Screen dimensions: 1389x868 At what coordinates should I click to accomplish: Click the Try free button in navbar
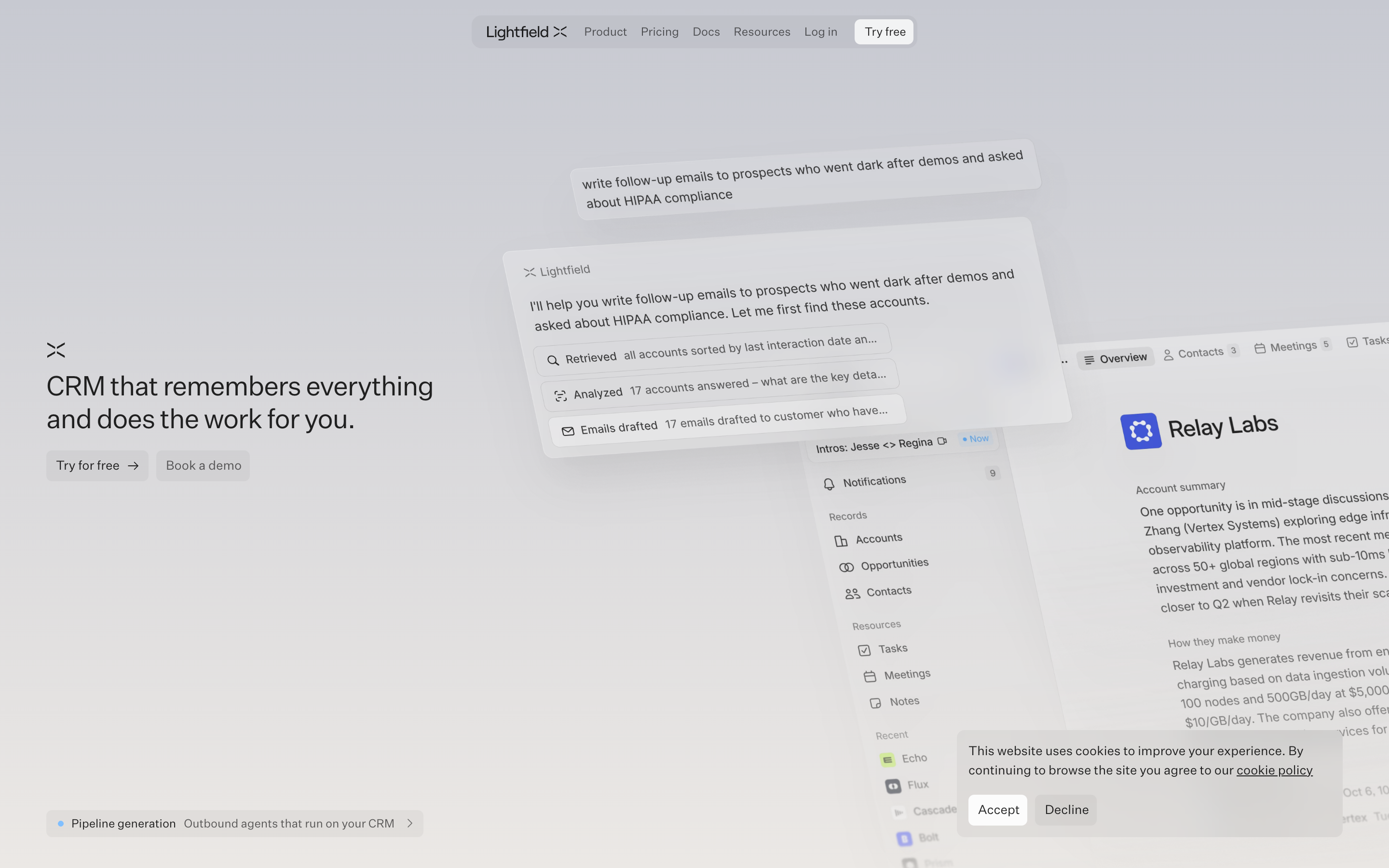point(884,31)
